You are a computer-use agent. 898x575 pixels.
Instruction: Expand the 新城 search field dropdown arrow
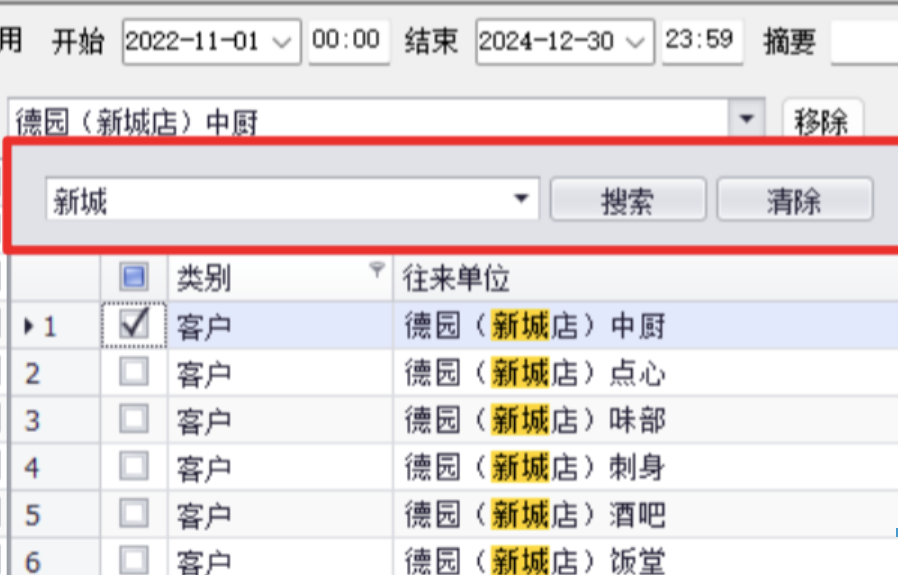coord(521,199)
